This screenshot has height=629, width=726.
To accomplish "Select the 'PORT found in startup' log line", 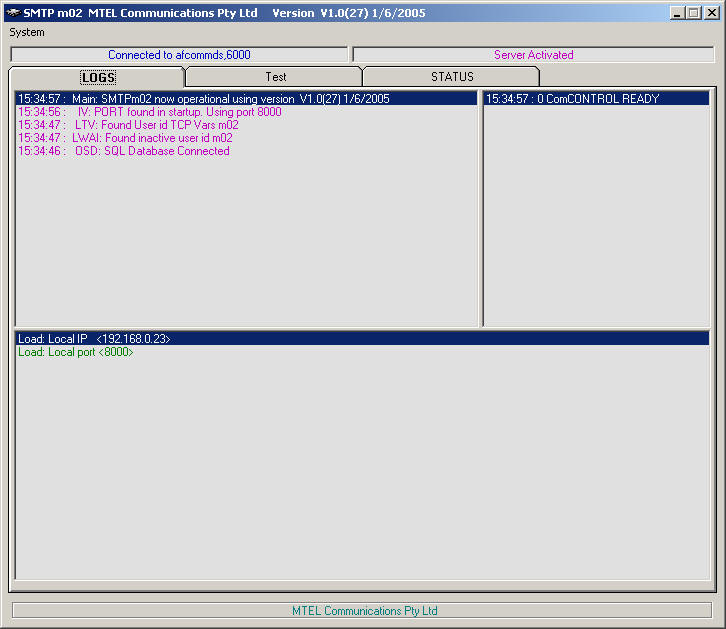I will tap(150, 112).
